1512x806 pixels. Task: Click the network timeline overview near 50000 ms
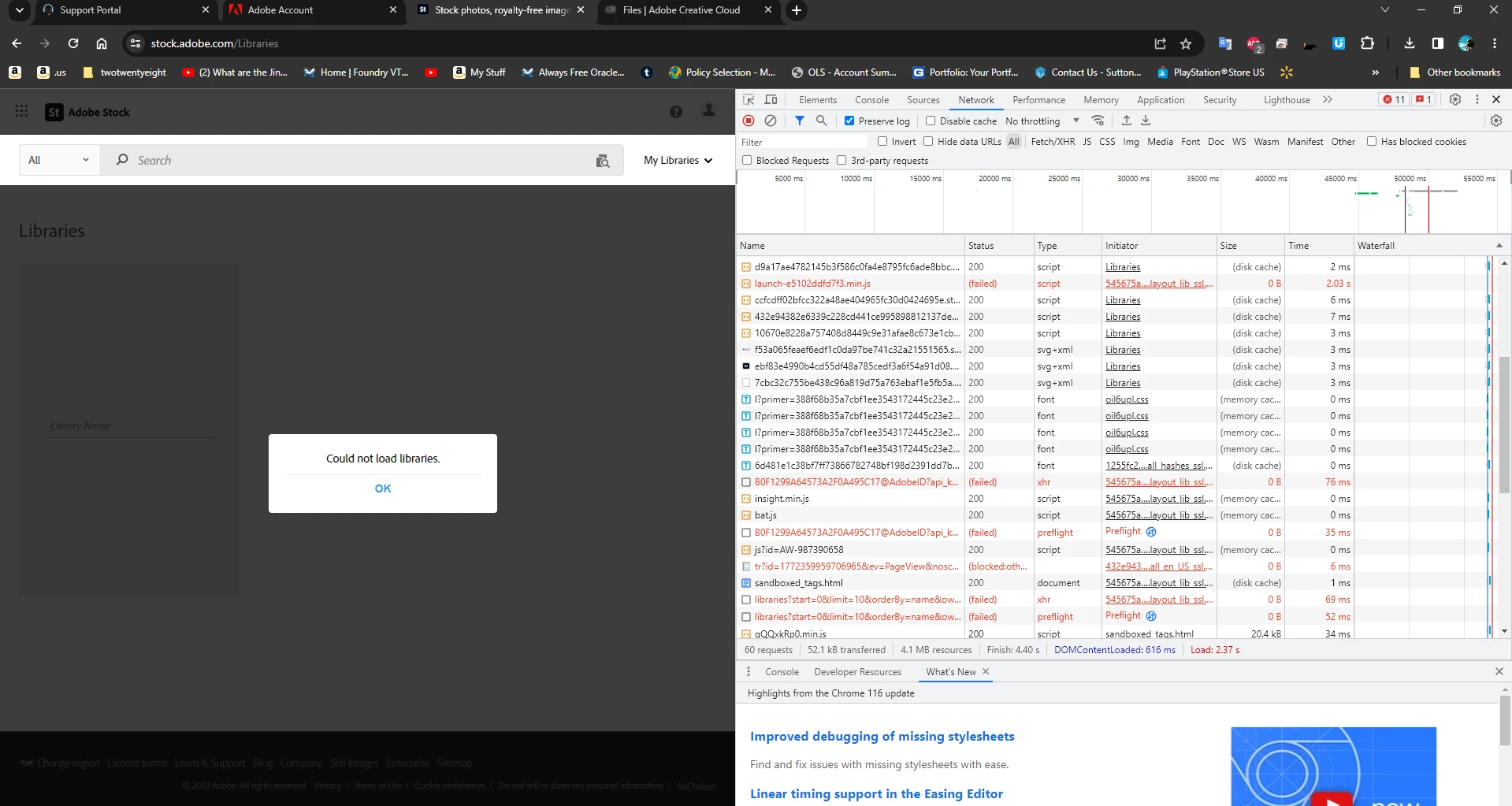1410,202
